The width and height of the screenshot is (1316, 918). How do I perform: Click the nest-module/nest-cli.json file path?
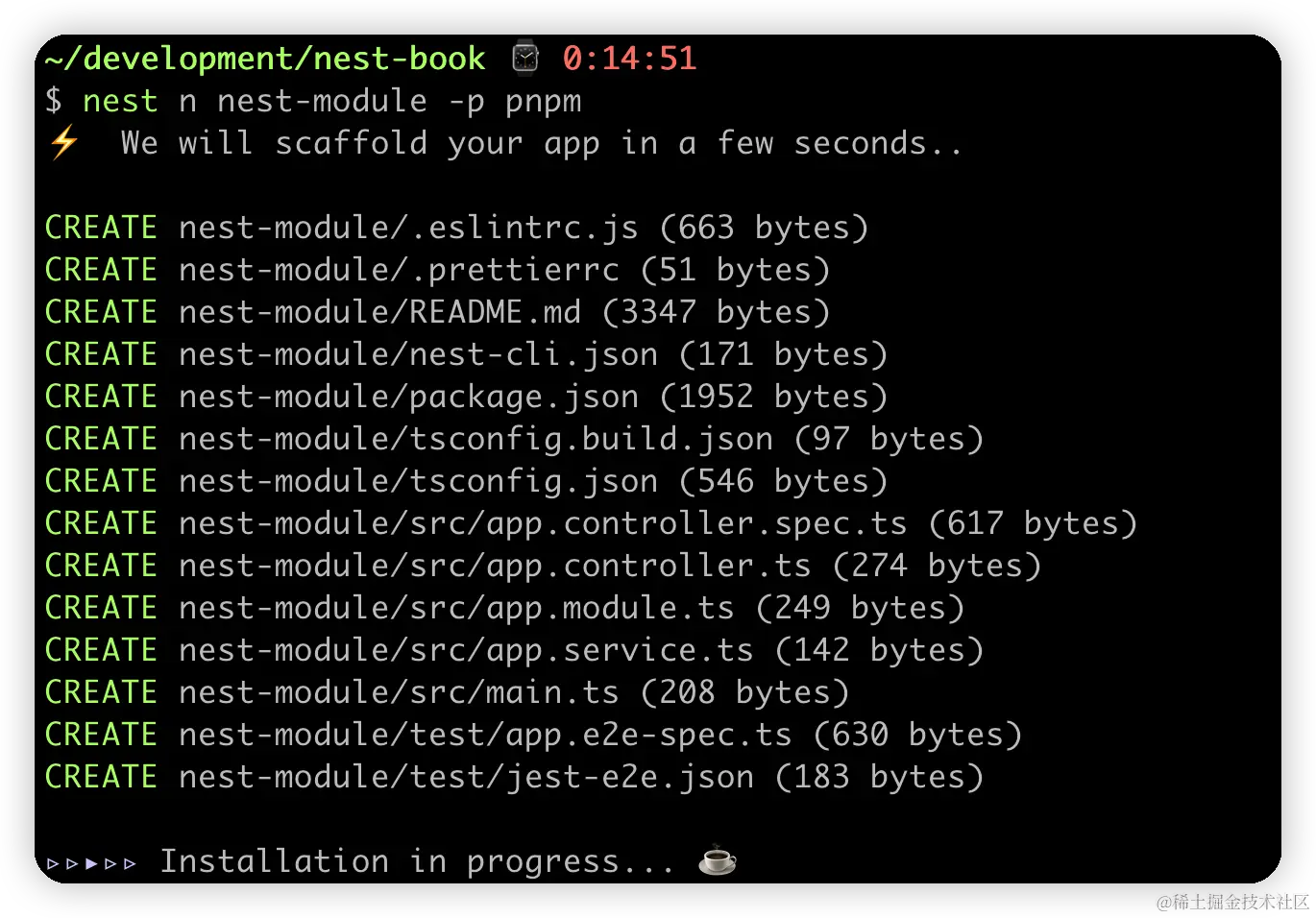pyautogui.click(x=418, y=354)
